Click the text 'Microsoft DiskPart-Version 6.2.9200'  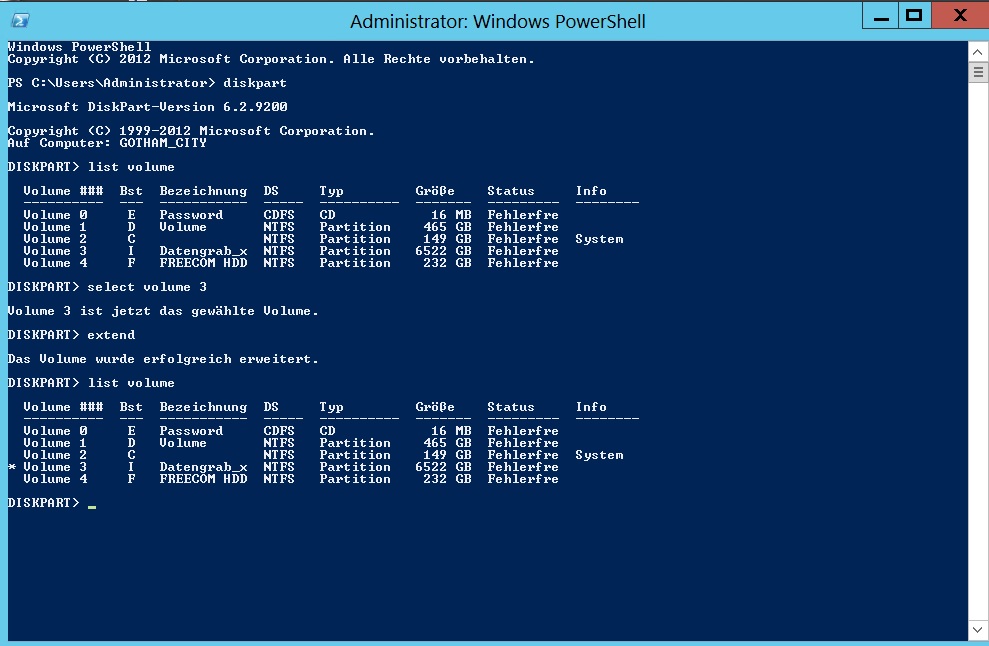coord(148,107)
